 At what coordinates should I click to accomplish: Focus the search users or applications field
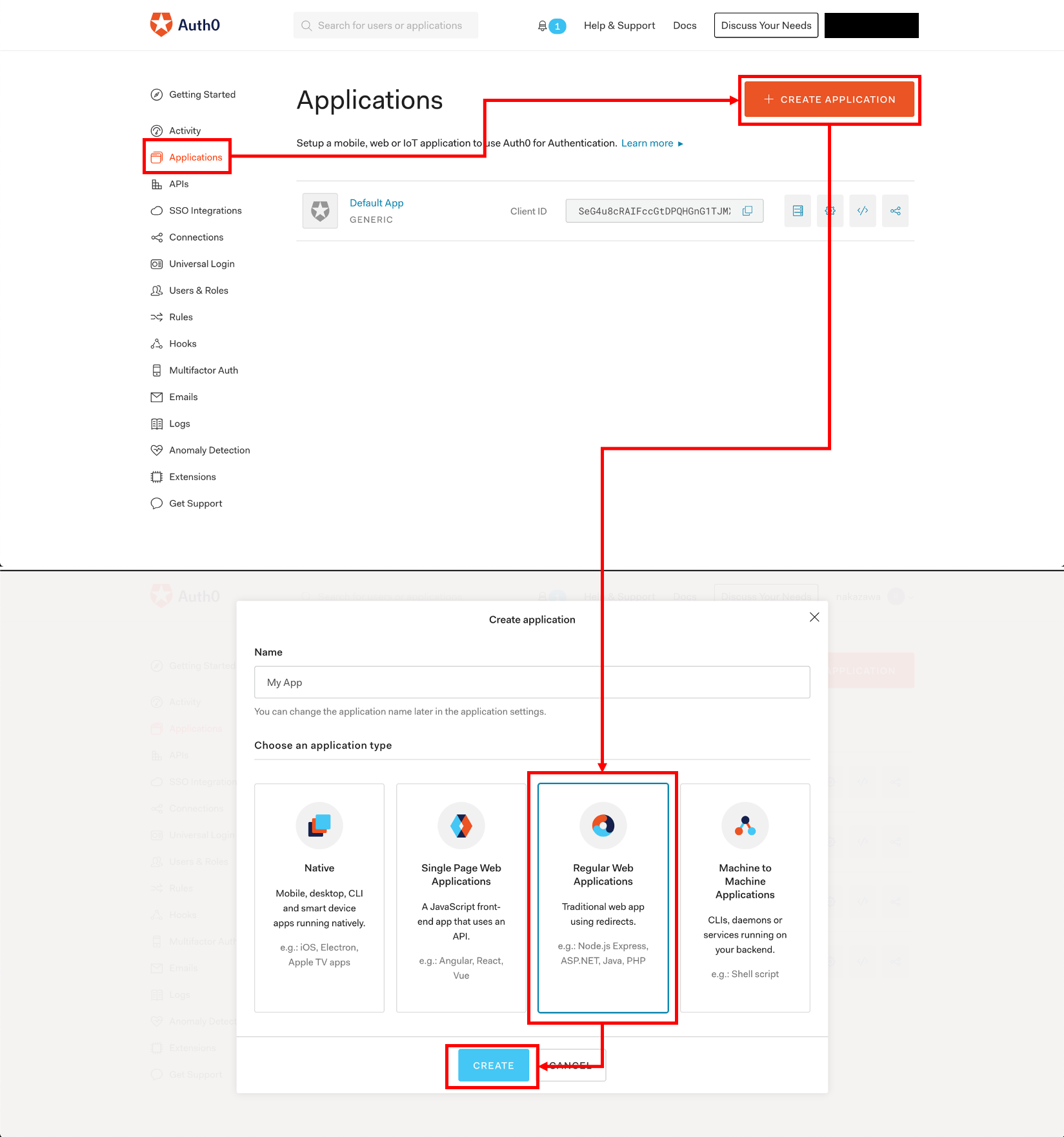pos(386,25)
